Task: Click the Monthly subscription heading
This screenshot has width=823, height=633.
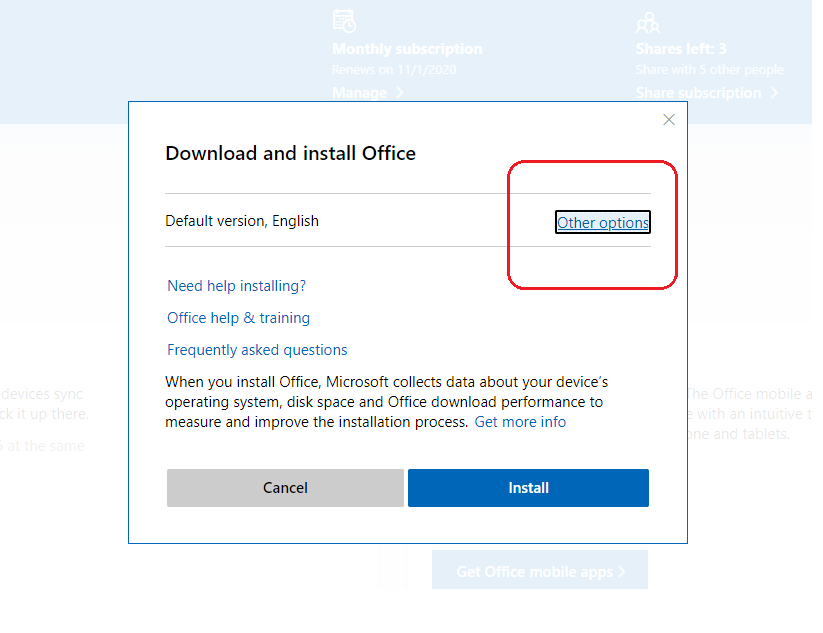Action: pyautogui.click(x=407, y=49)
